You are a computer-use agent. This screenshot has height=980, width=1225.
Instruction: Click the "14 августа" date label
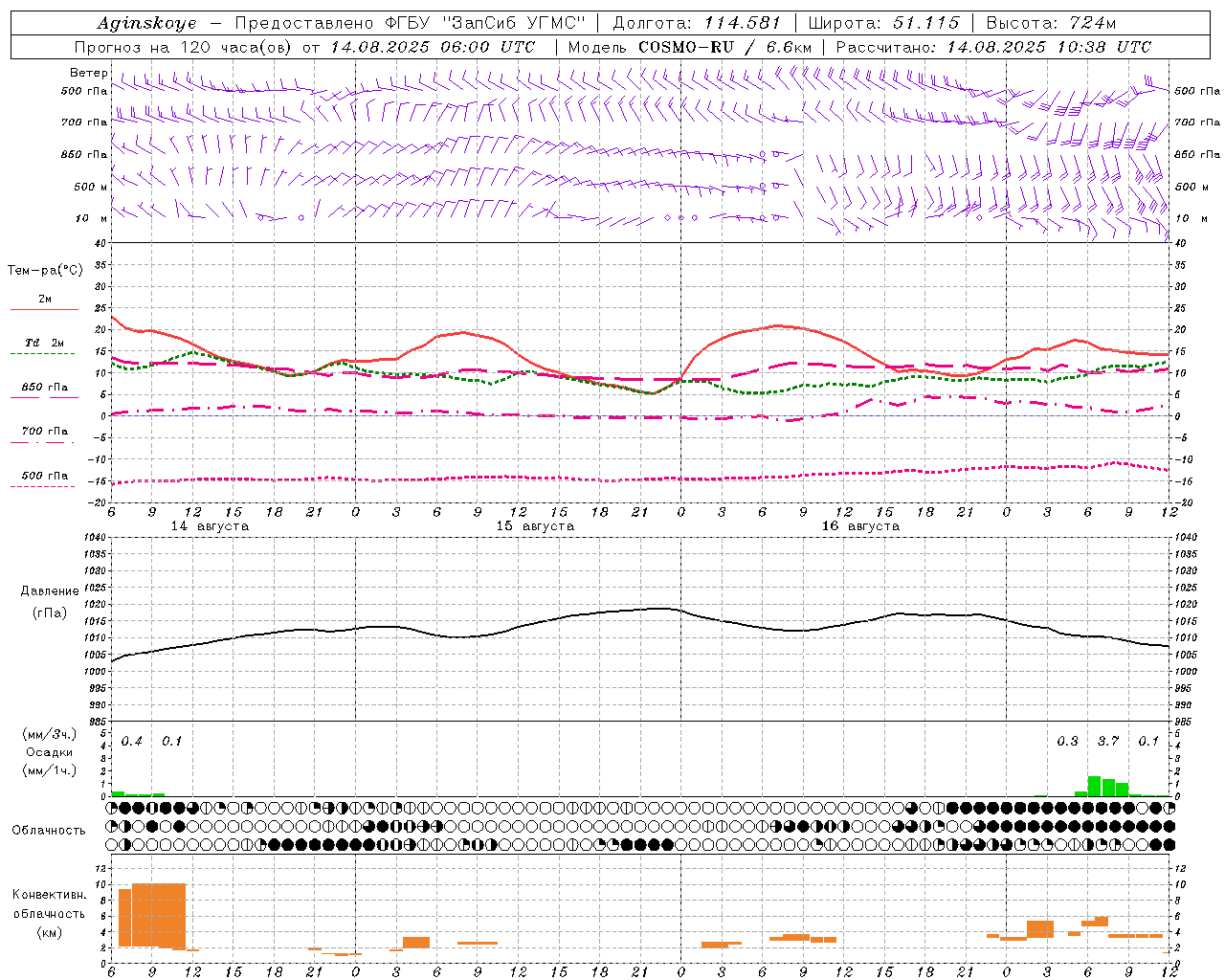point(210,526)
